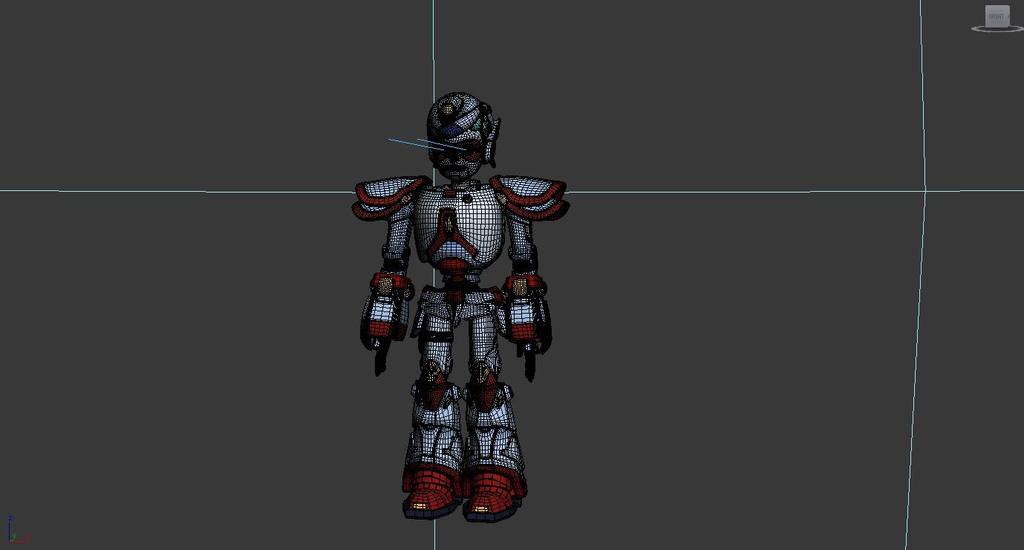Viewport: 1024px width, 550px height.
Task: Click the horizontal home grid line
Action: pyautogui.click(x=200, y=191)
